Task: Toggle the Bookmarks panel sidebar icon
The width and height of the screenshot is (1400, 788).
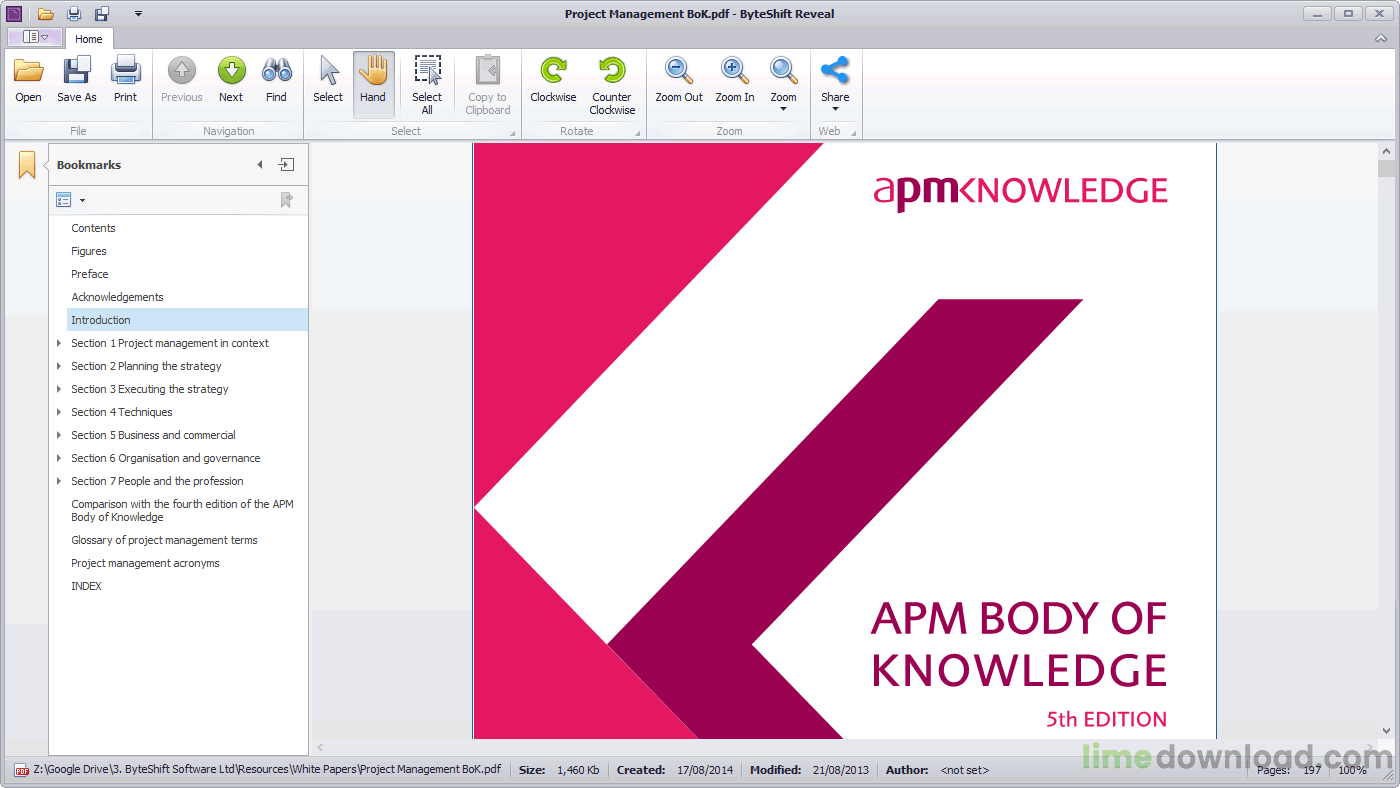Action: click(x=27, y=165)
